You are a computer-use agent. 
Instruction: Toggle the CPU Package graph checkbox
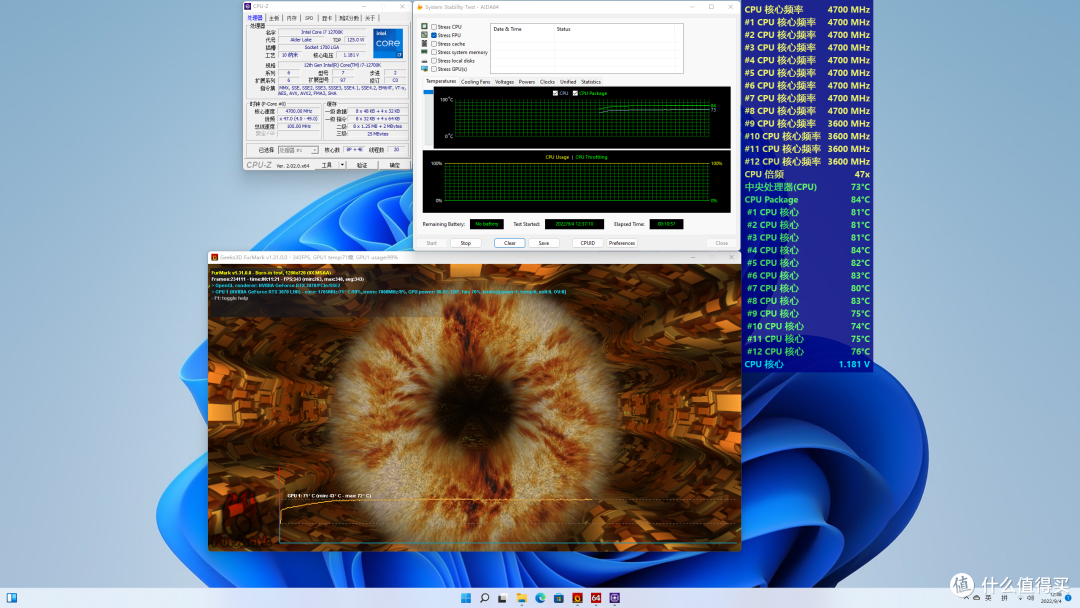click(x=575, y=93)
